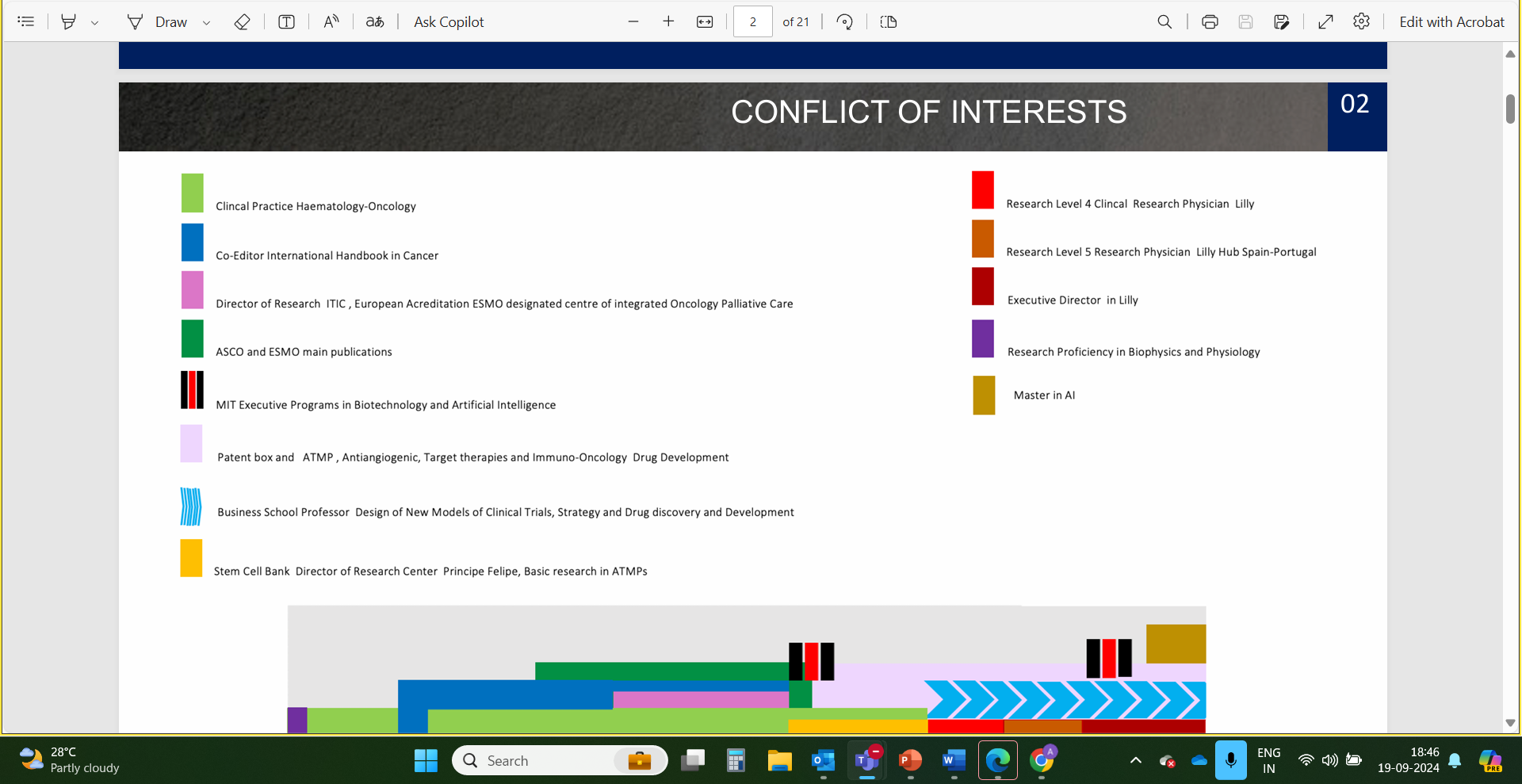This screenshot has height=784, width=1522.
Task: Start the Read aloud feature
Action: pos(331,21)
